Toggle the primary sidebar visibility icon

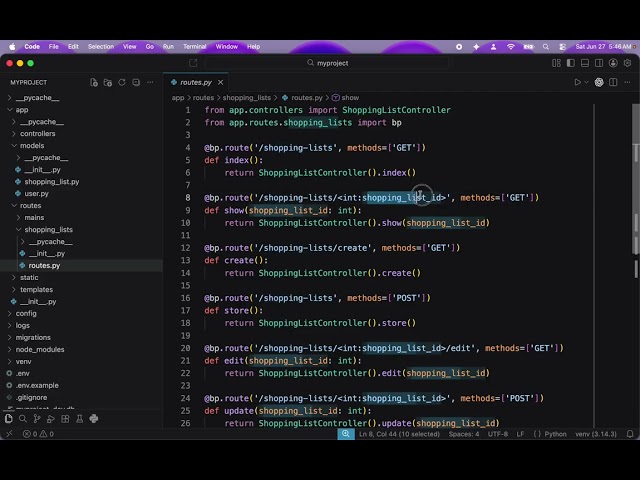point(571,63)
